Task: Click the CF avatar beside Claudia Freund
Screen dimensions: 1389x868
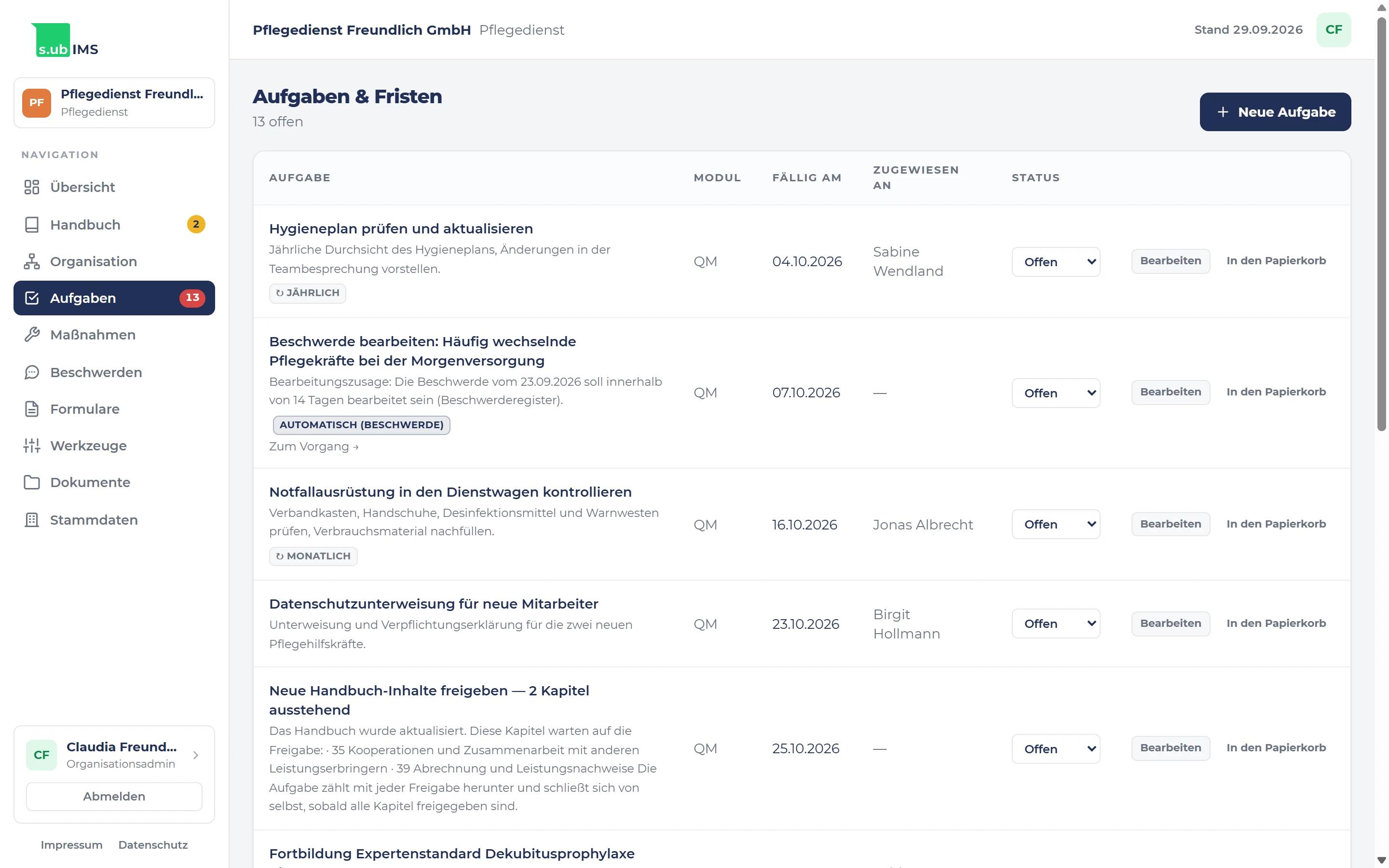Action: click(41, 755)
